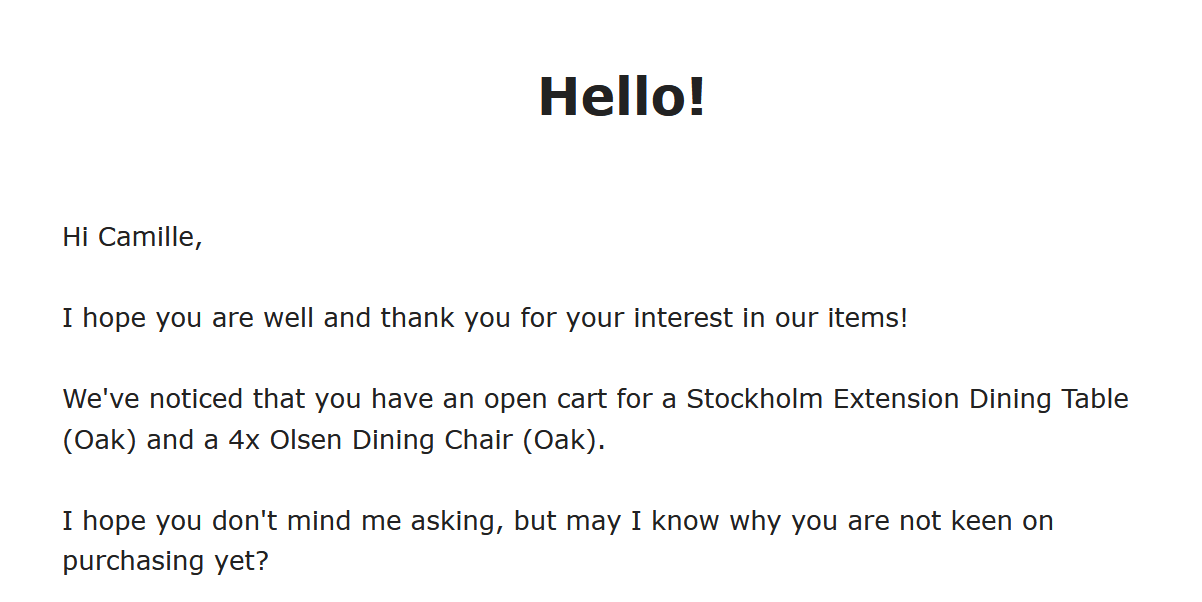Click the first "(Oak)" after Dining Table
This screenshot has height=602, width=1202.
coord(100,440)
